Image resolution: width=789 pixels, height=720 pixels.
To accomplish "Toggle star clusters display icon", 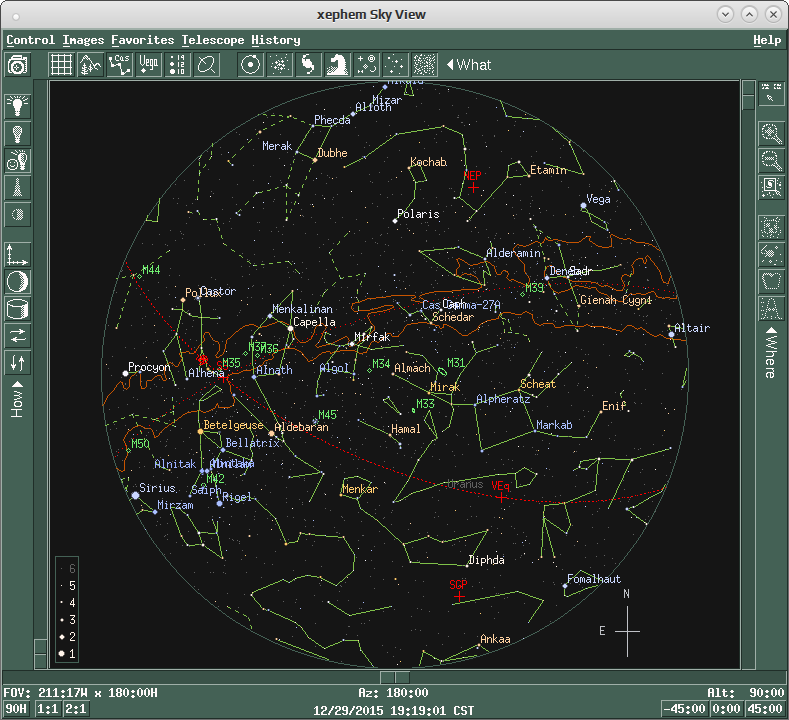I will coord(279,65).
